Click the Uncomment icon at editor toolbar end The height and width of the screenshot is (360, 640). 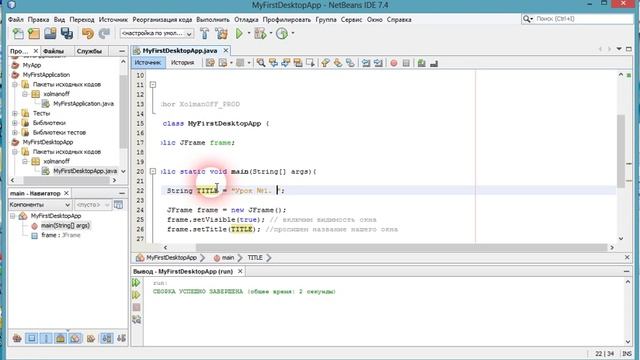coord(434,63)
